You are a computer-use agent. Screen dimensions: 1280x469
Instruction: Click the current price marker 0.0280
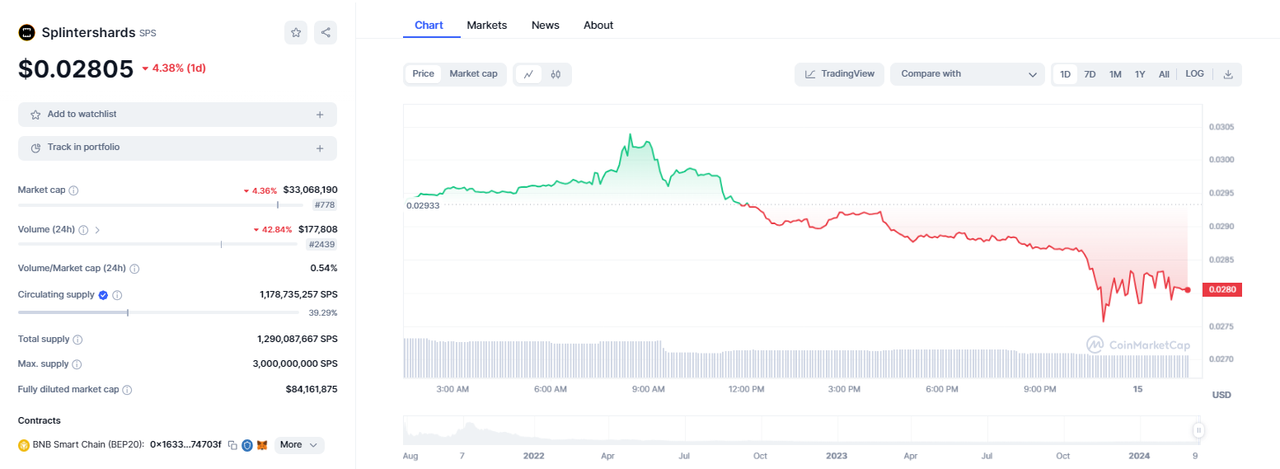1222,290
